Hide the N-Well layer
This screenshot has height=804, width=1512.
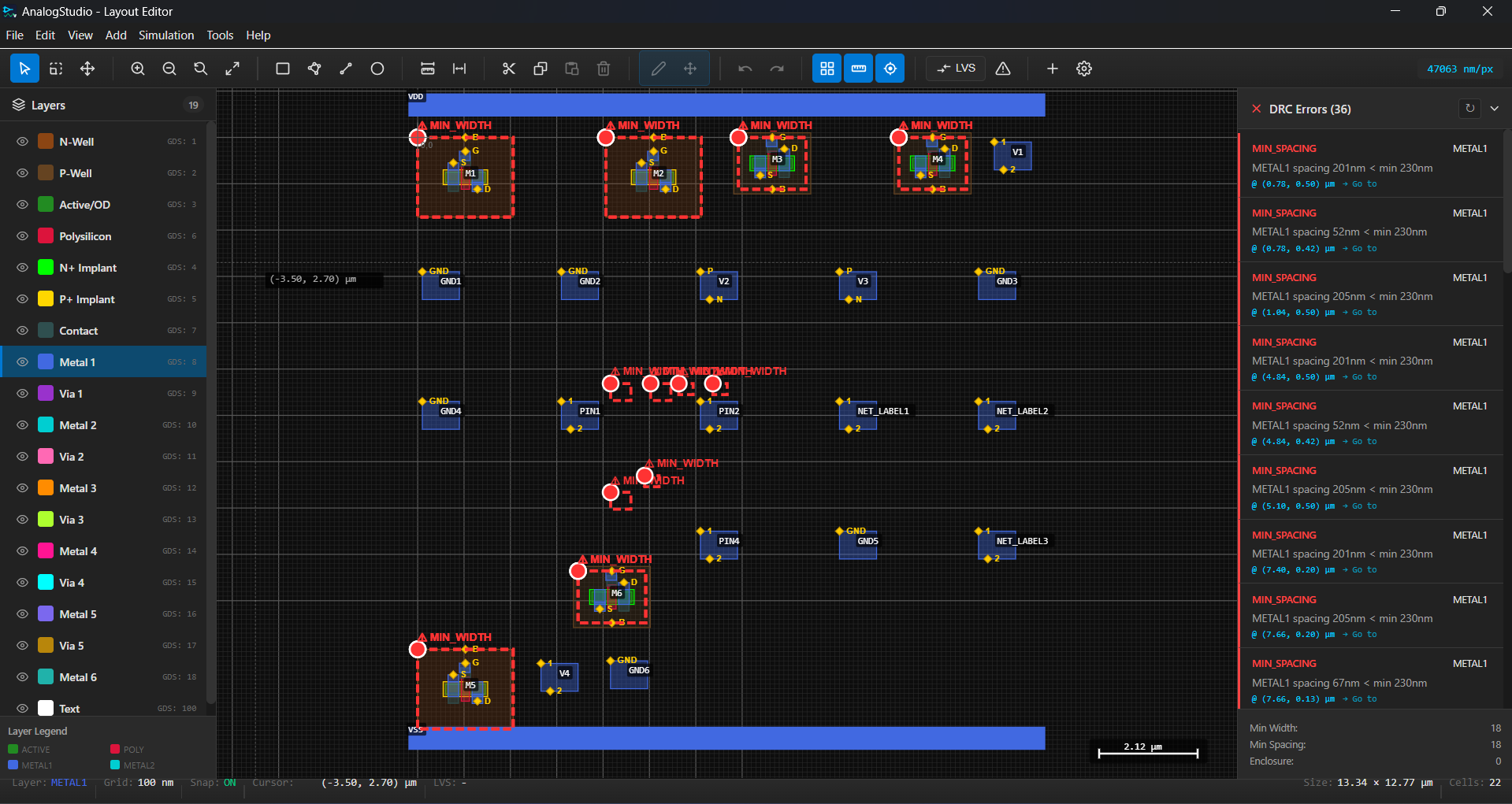click(x=22, y=142)
